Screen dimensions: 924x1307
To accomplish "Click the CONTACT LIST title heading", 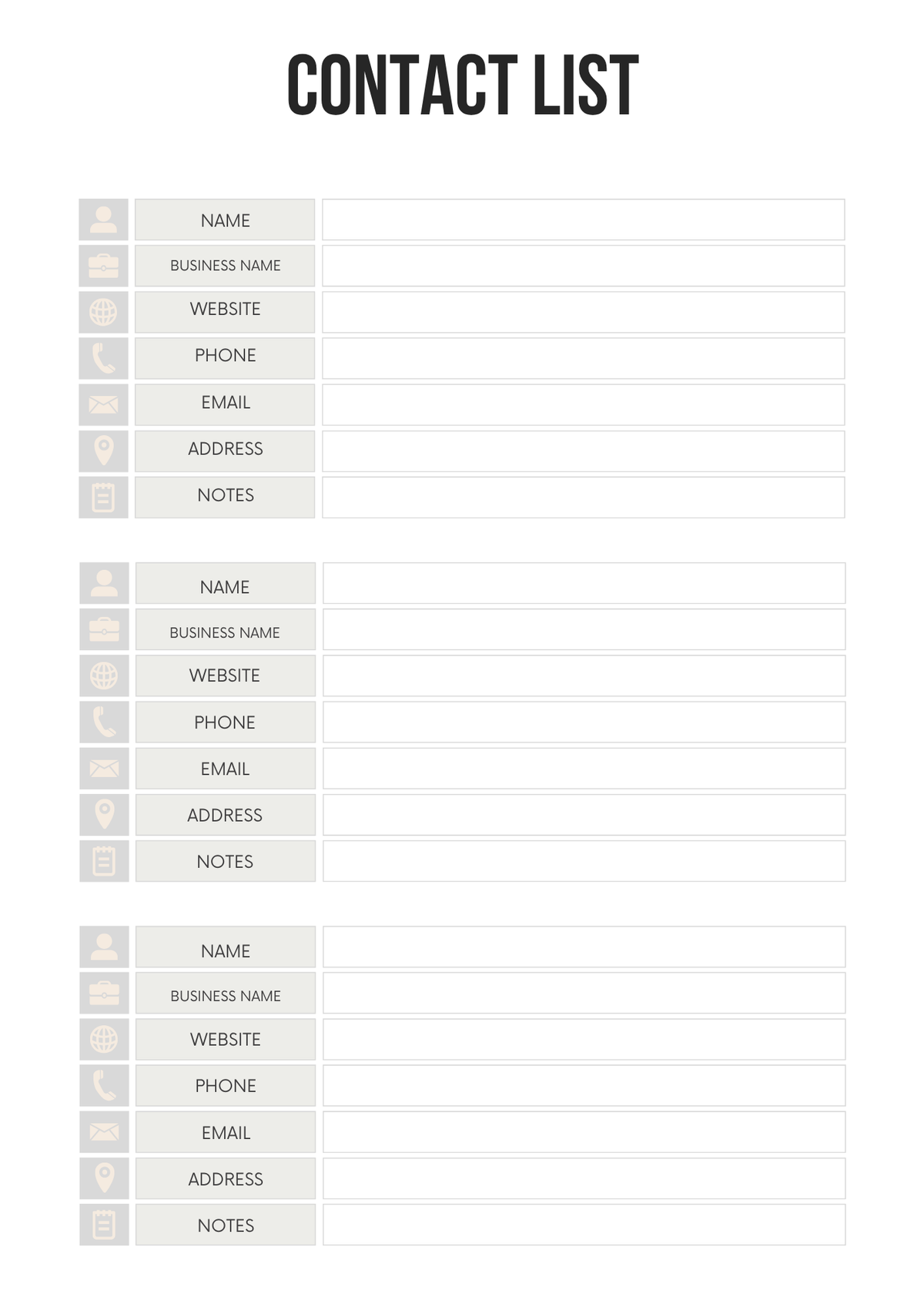I will [x=462, y=85].
